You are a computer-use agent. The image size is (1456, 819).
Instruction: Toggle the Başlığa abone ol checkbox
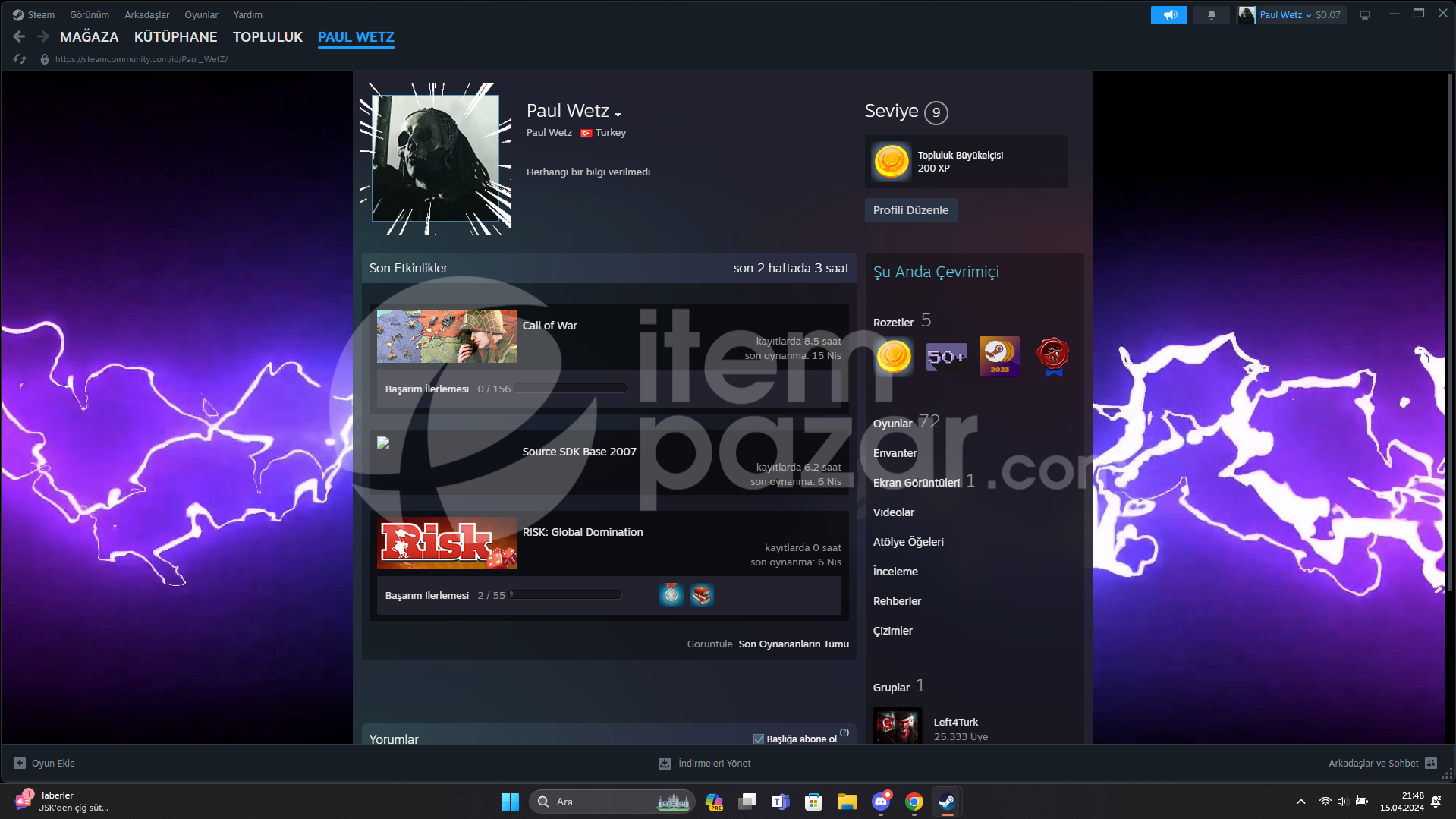tap(758, 739)
